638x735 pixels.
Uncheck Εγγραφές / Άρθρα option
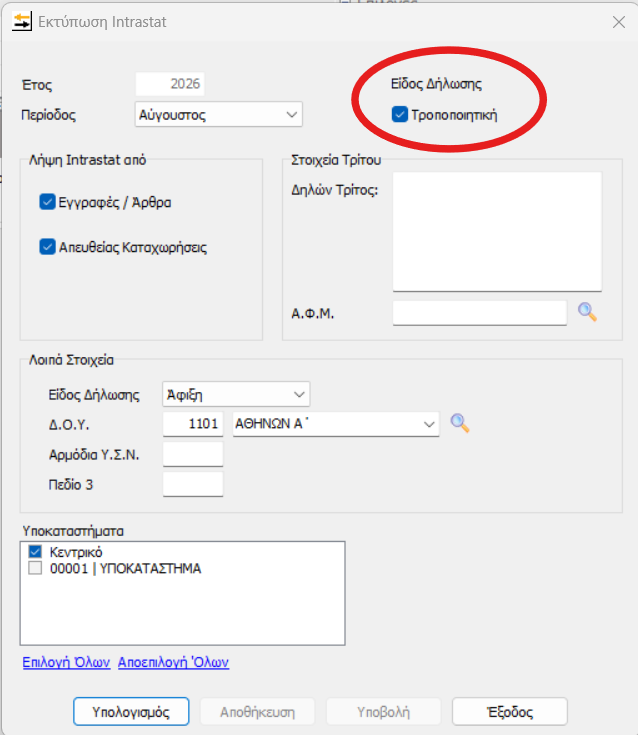47,202
